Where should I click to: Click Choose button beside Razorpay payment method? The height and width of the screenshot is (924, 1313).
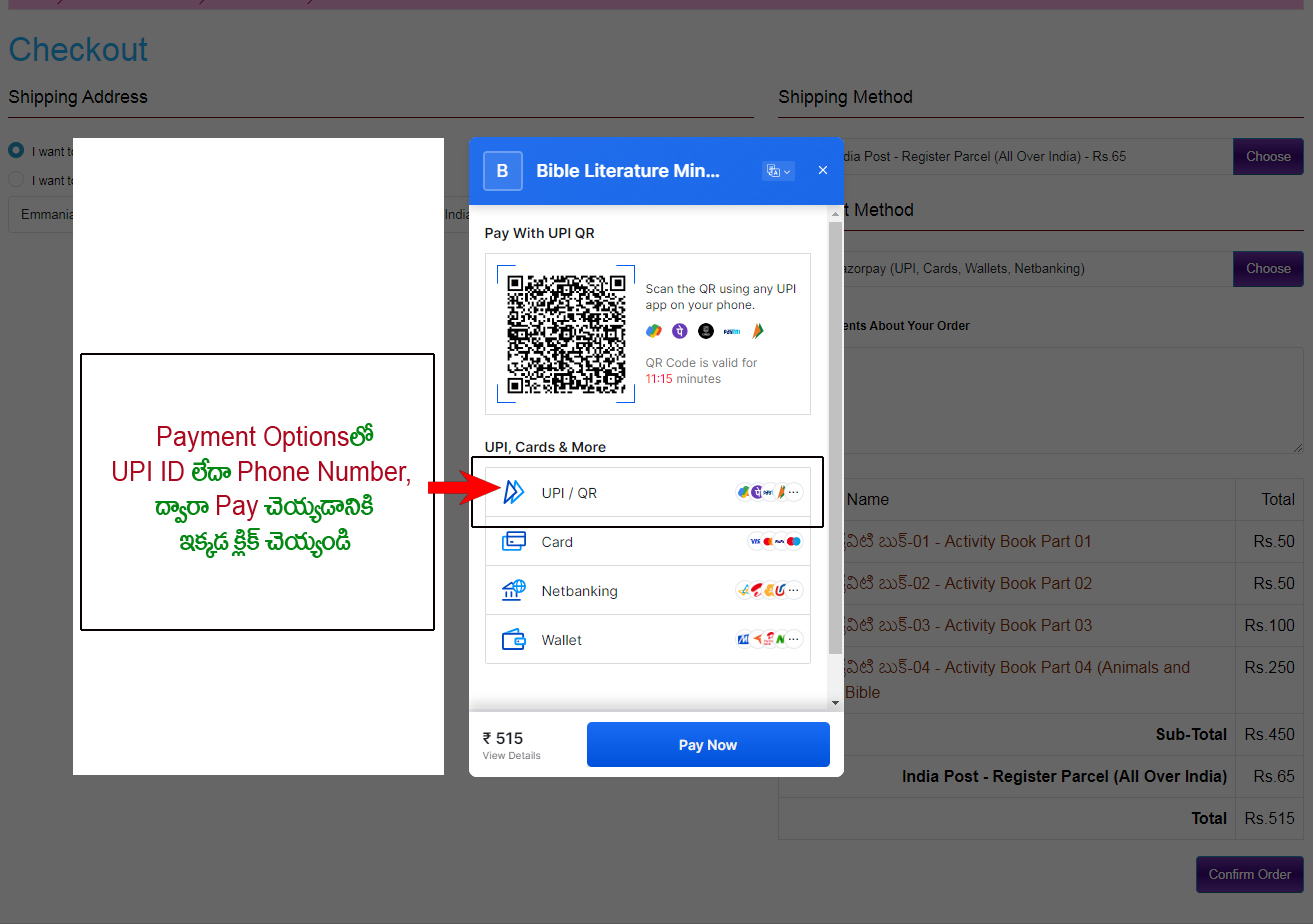coord(1268,268)
